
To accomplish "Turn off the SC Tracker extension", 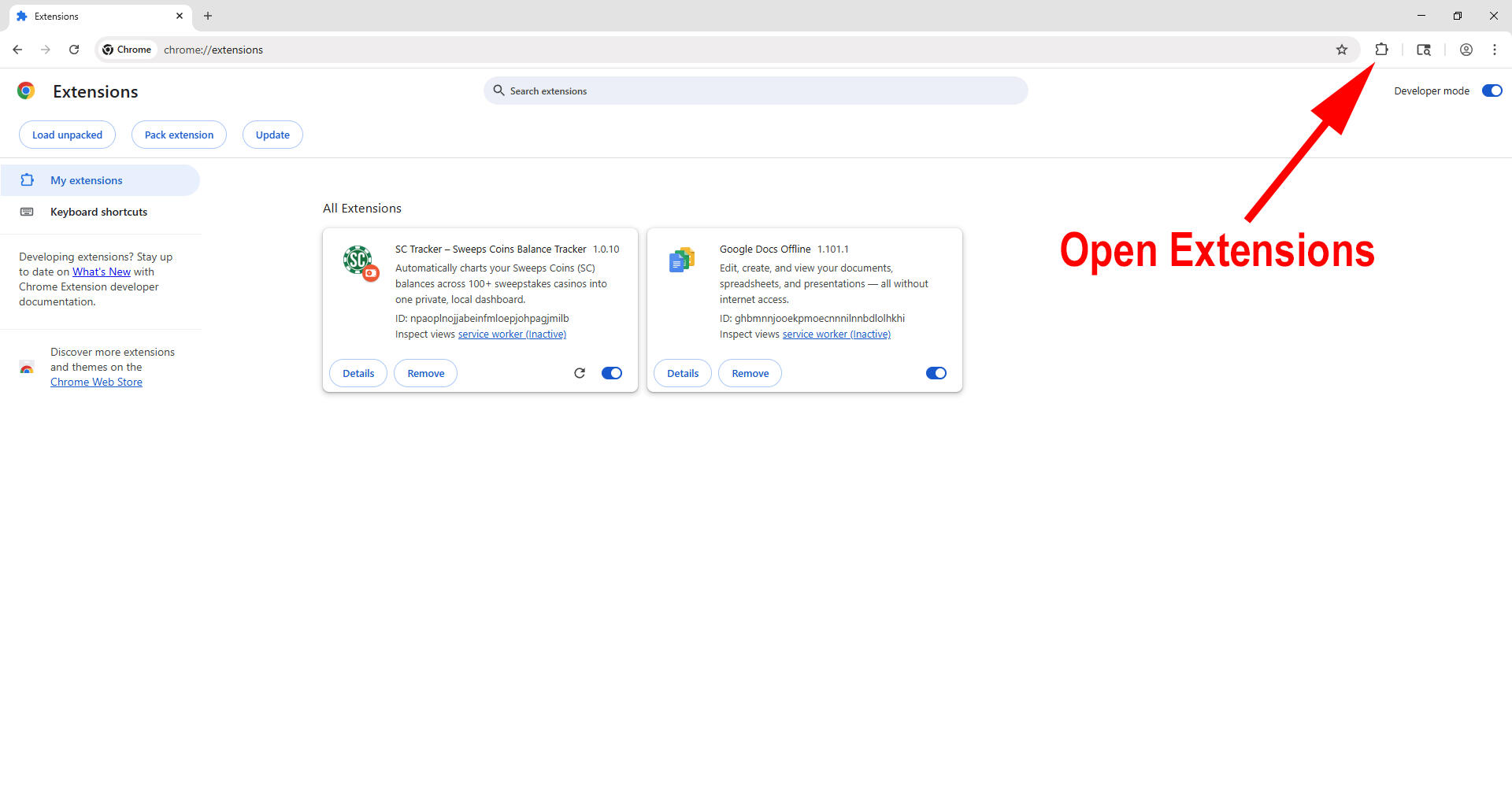I will pos(612,373).
